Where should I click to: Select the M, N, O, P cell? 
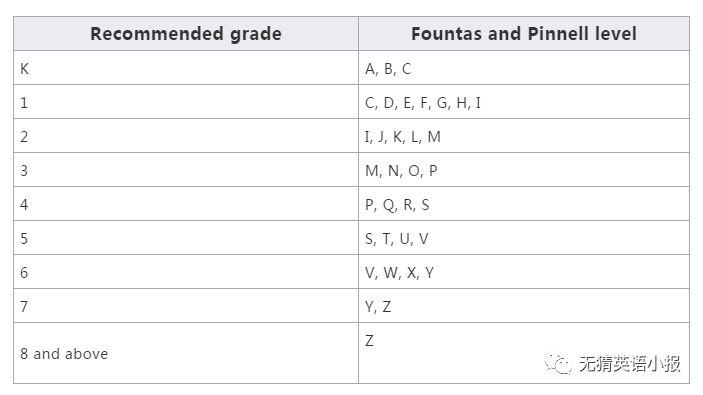524,170
